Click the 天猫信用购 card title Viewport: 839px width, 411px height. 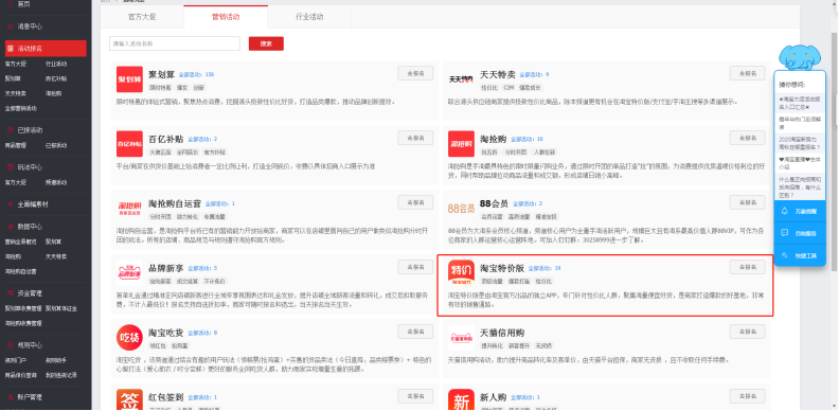pos(501,333)
